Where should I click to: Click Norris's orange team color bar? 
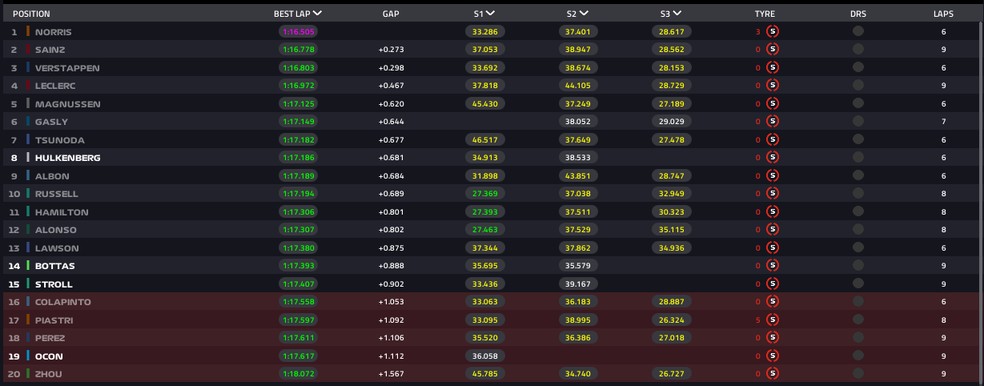(28, 31)
